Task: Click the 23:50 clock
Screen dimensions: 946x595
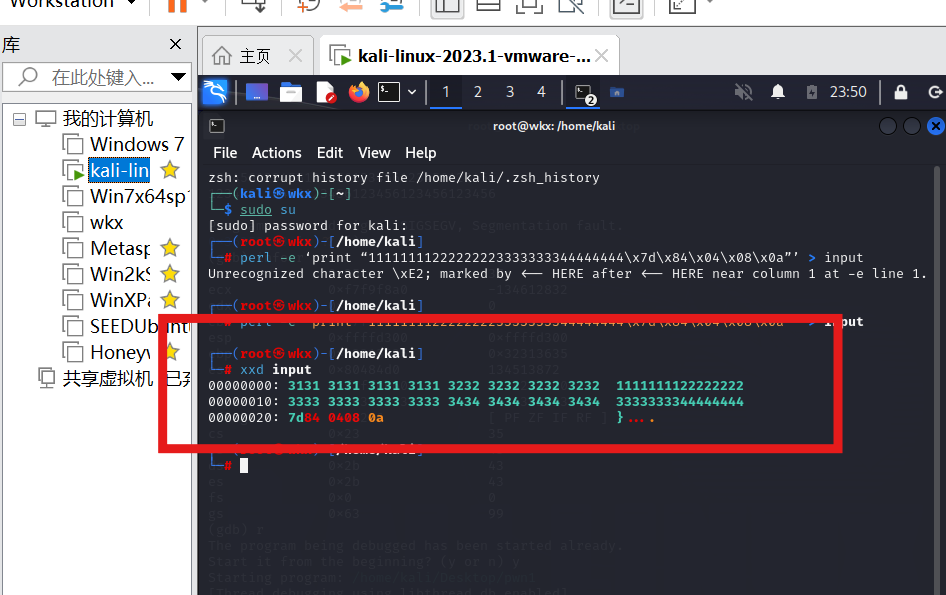Action: 848,92
